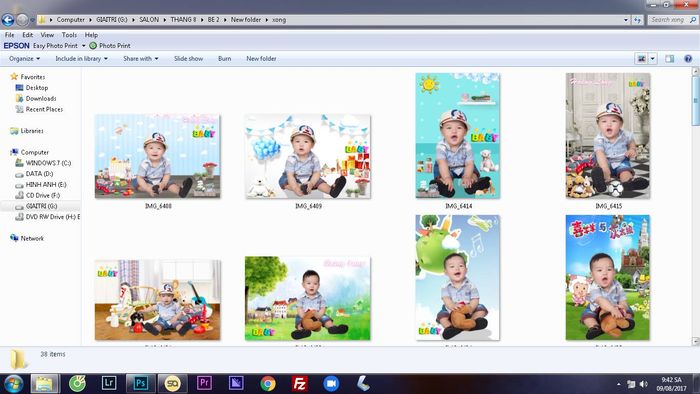The width and height of the screenshot is (700, 394).
Task: Select the IMG_6415 thumbnail
Action: (x=608, y=136)
